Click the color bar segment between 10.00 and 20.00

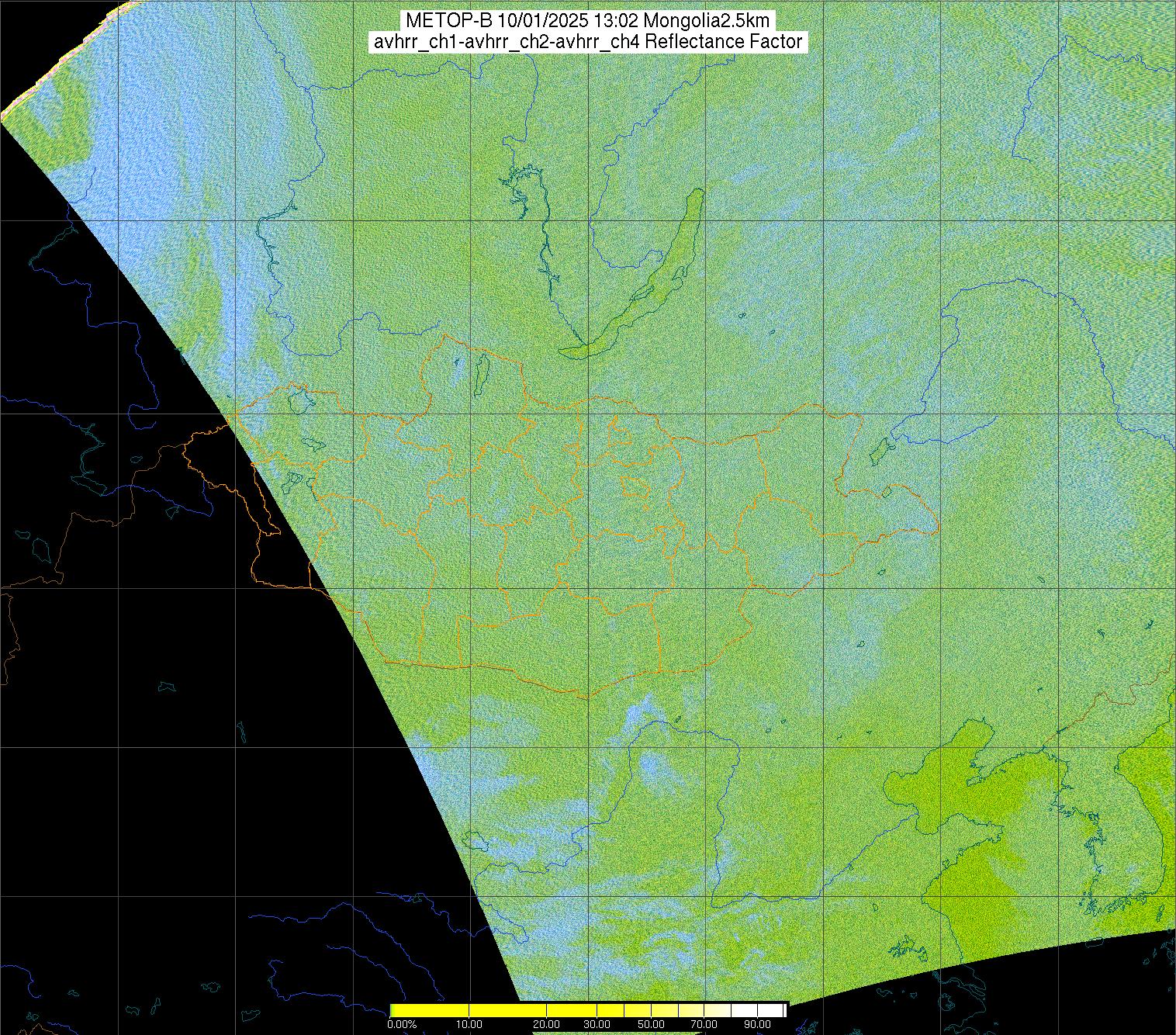tap(507, 1010)
